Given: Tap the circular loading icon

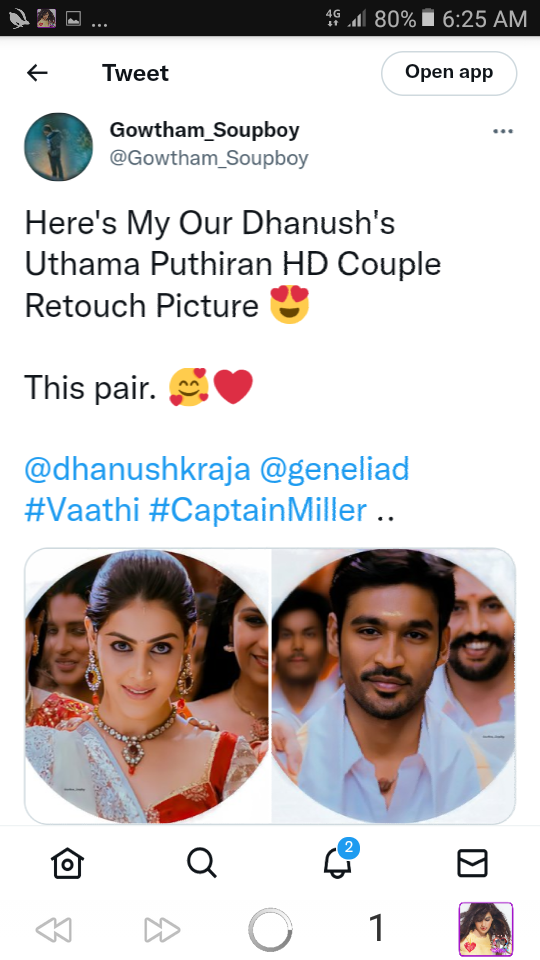Looking at the screenshot, I should coord(270,930).
